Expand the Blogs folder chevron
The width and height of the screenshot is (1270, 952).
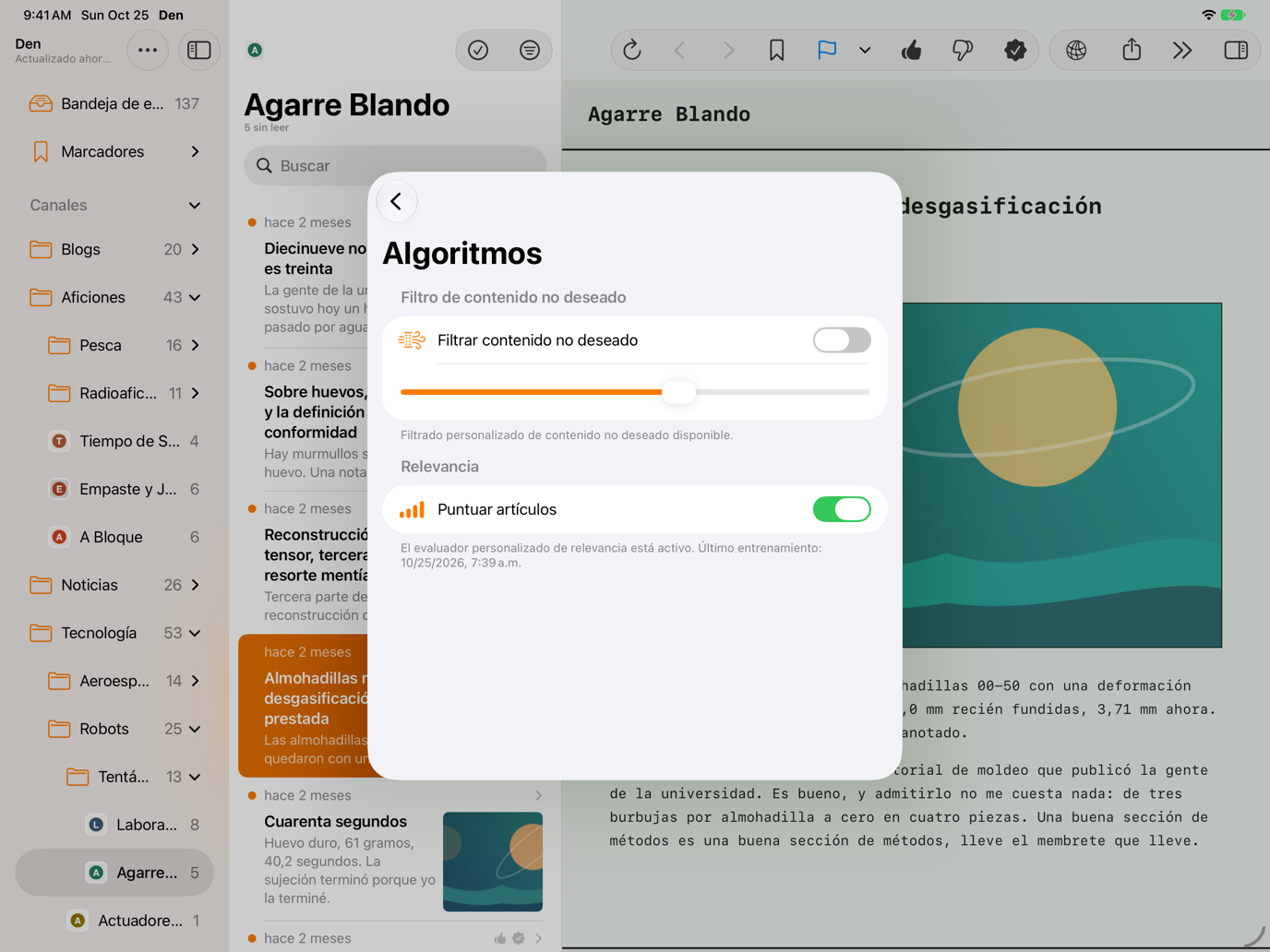pos(195,249)
